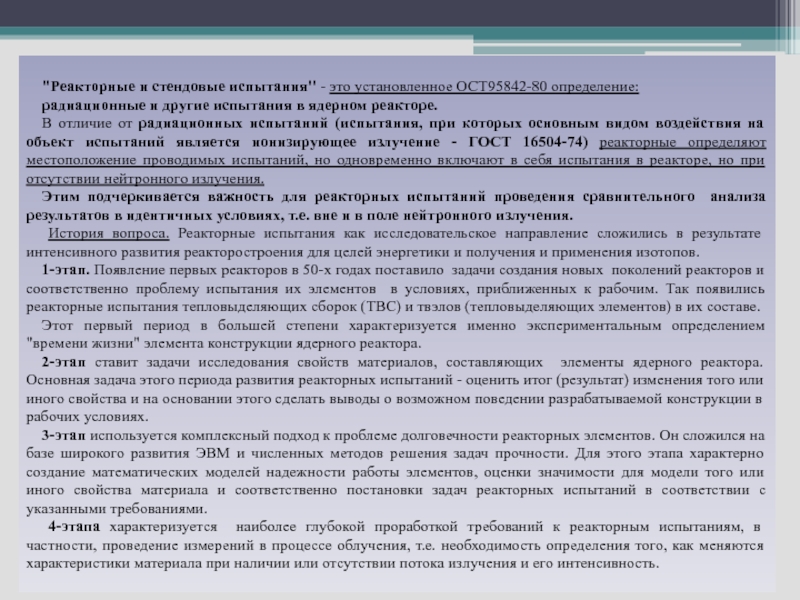Click bold sentence starting "Этим подчеркивается важность"
Image resolution: width=800 pixels, height=600 pixels.
400,197
